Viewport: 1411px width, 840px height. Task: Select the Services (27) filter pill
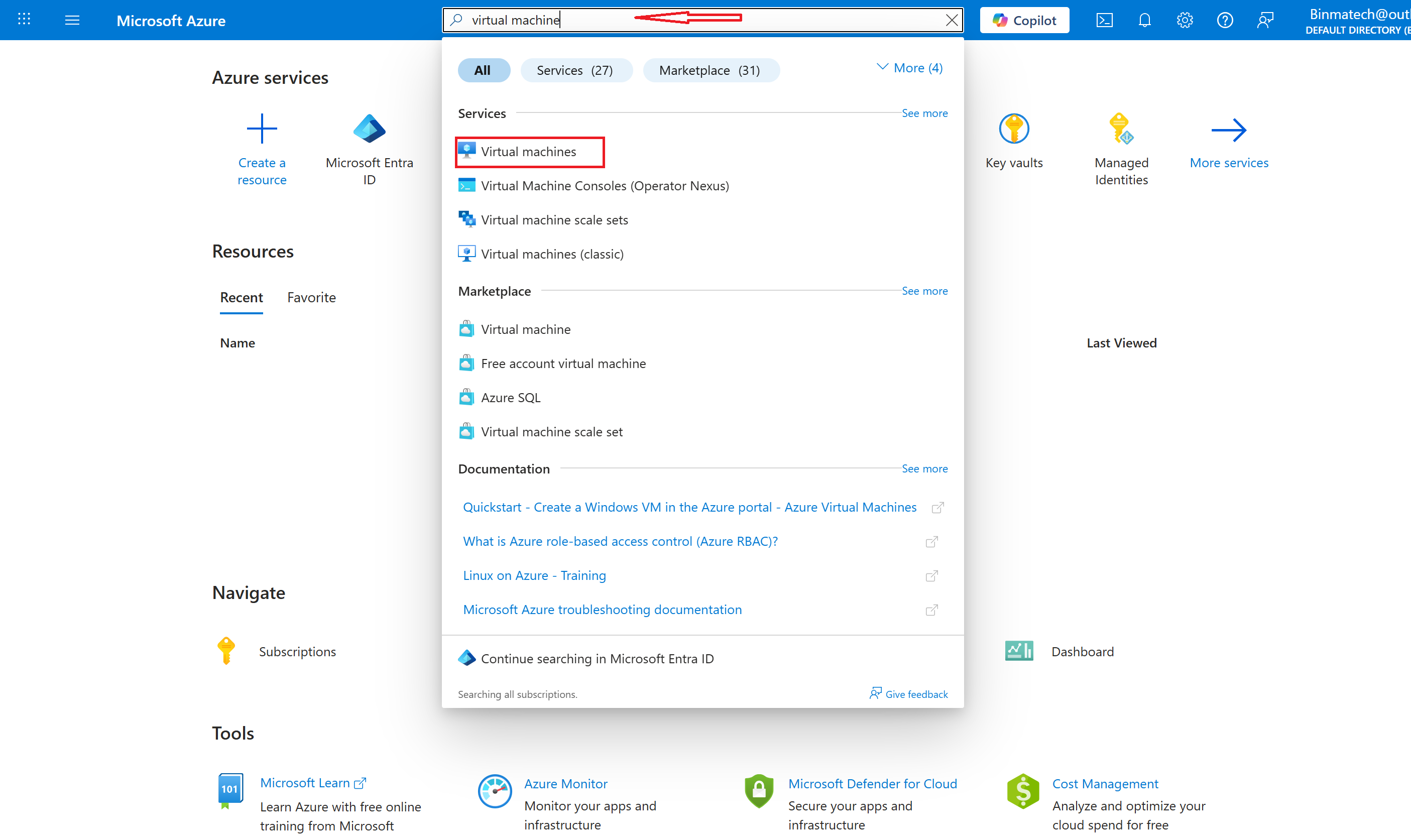click(574, 70)
